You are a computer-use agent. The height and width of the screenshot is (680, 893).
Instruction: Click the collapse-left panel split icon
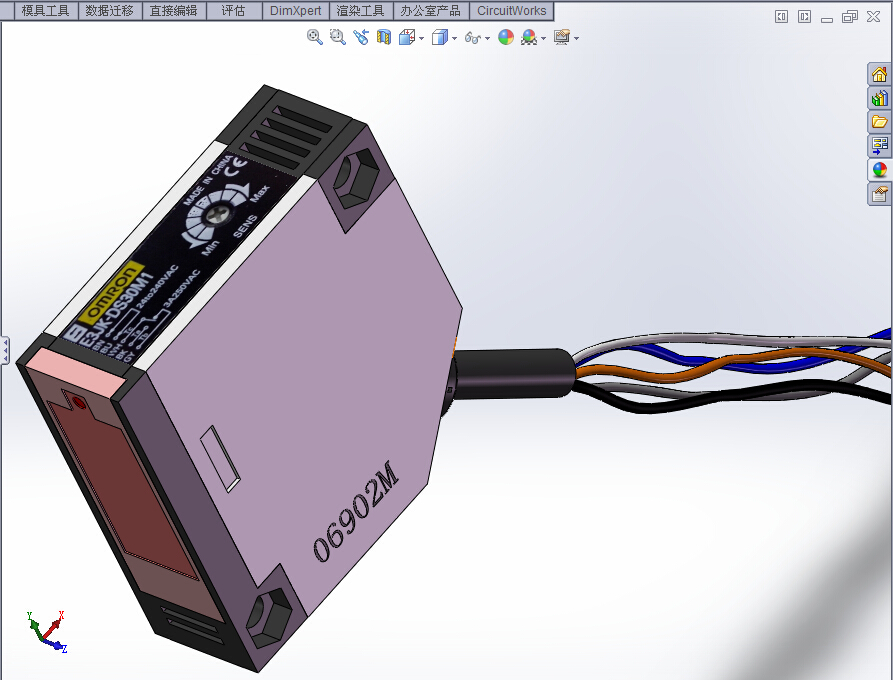[x=781, y=17]
